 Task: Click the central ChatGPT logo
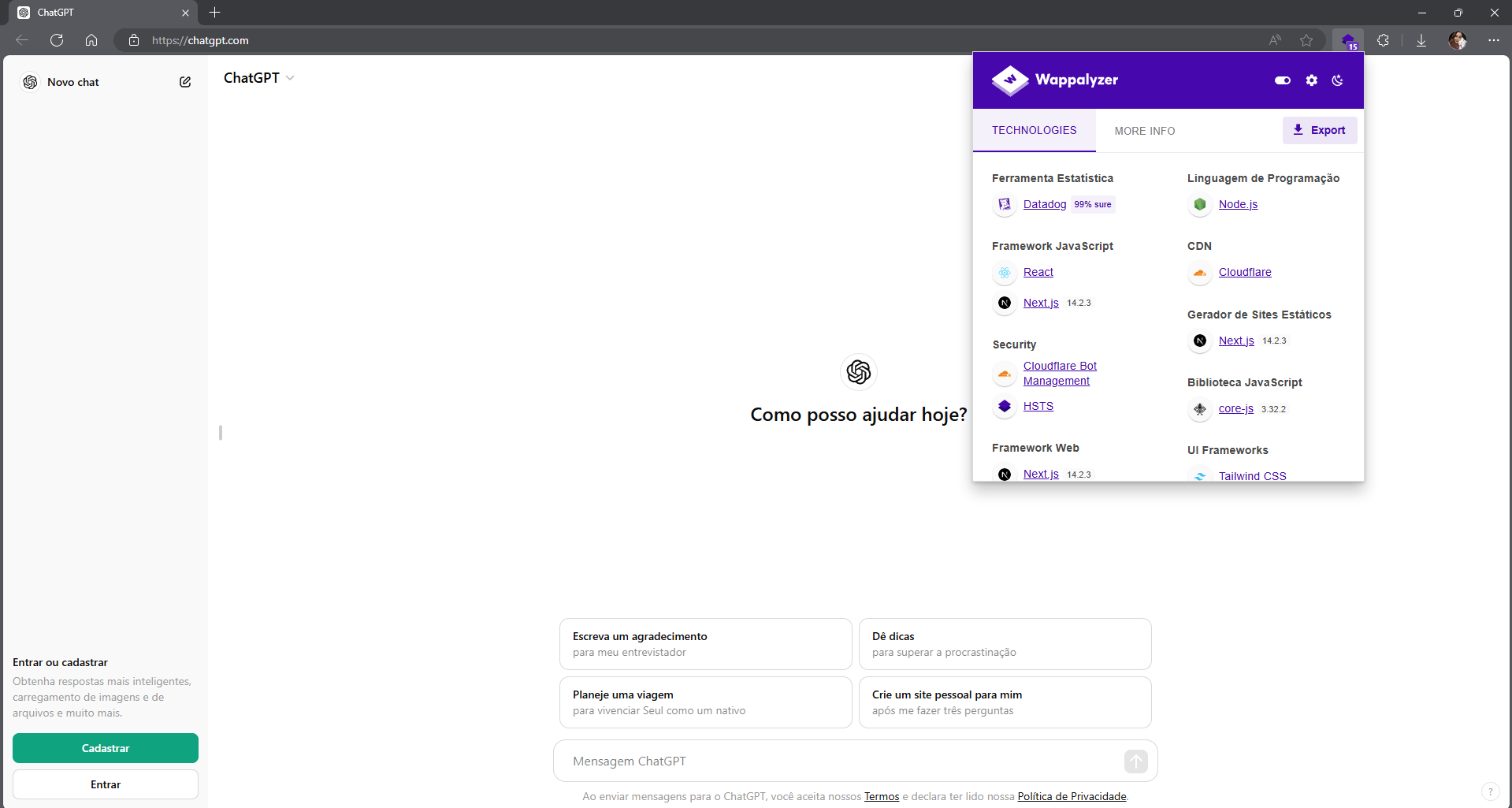click(x=859, y=372)
